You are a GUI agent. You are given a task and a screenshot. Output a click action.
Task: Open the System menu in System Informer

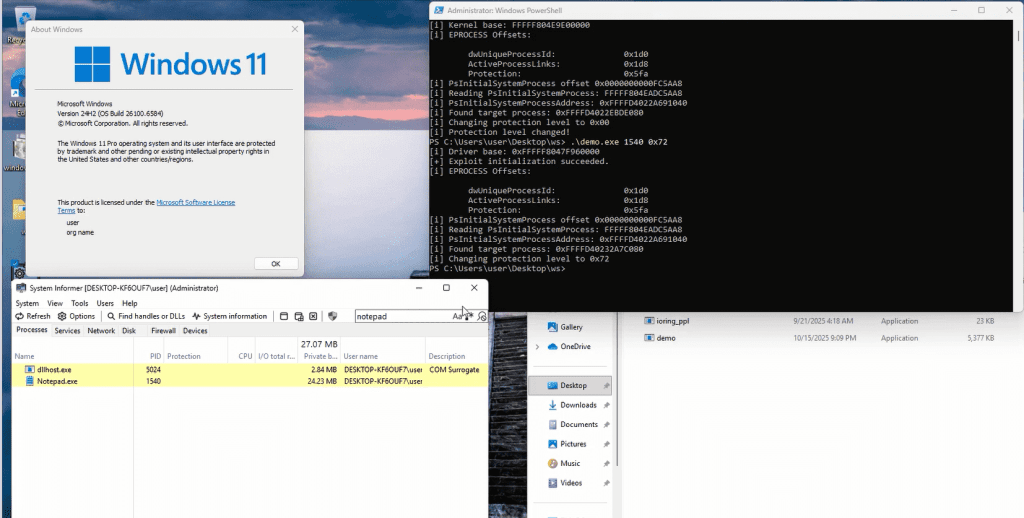[x=27, y=303]
